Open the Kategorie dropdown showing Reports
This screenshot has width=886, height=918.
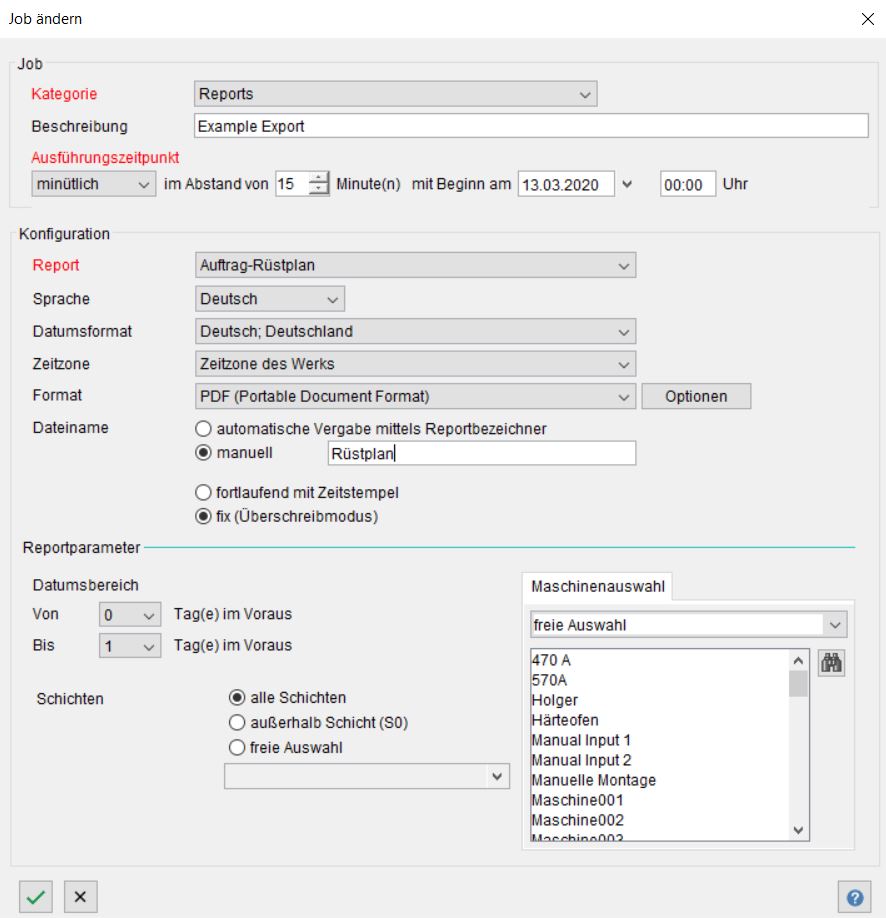pos(395,94)
